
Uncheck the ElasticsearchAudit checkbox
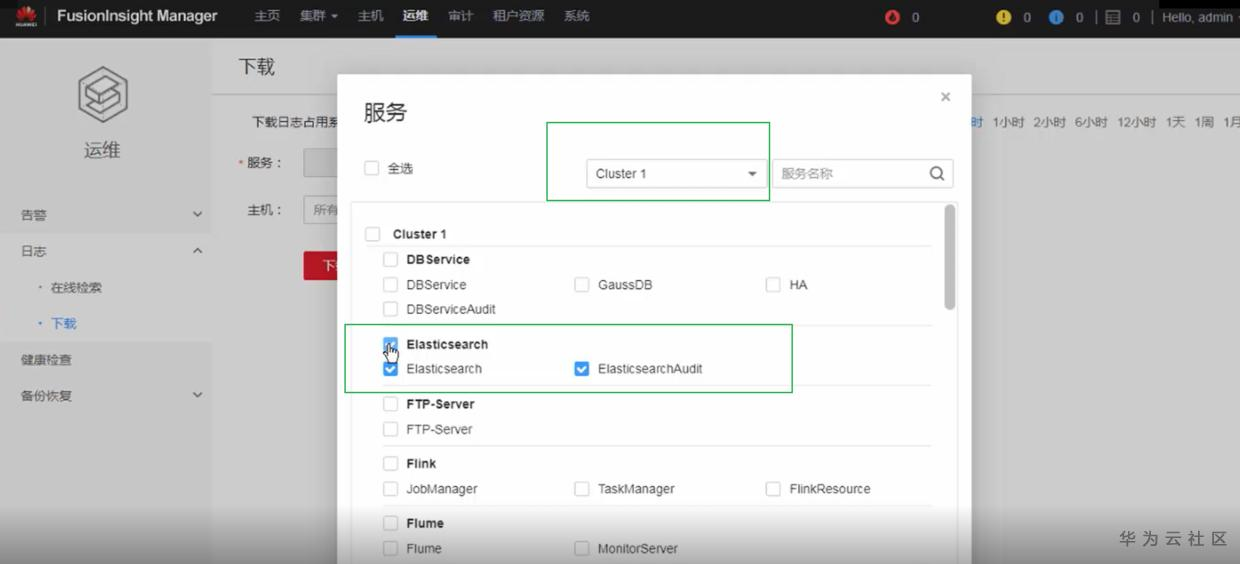[582, 369]
